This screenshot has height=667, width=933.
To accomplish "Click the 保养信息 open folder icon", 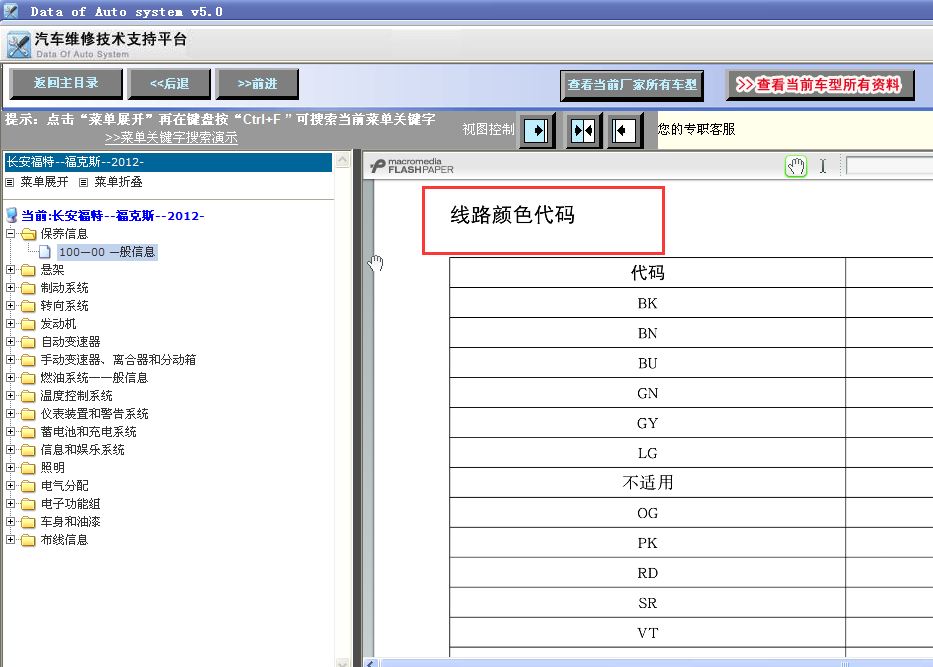I will tap(28, 234).
